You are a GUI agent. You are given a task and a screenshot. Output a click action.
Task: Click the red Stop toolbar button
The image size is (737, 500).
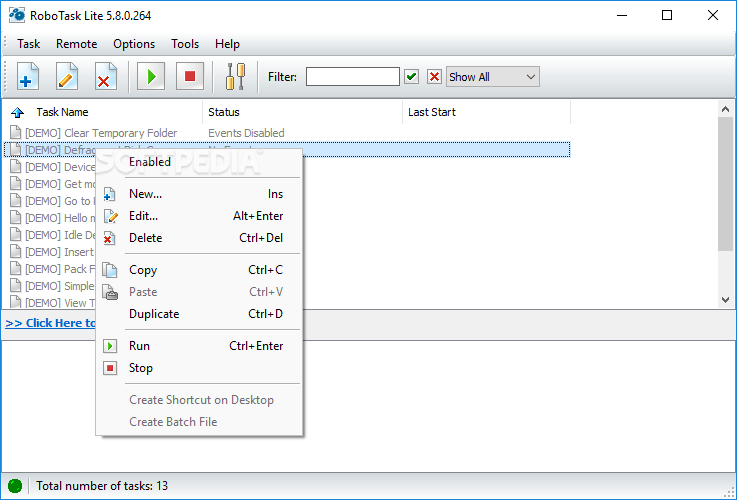190,76
